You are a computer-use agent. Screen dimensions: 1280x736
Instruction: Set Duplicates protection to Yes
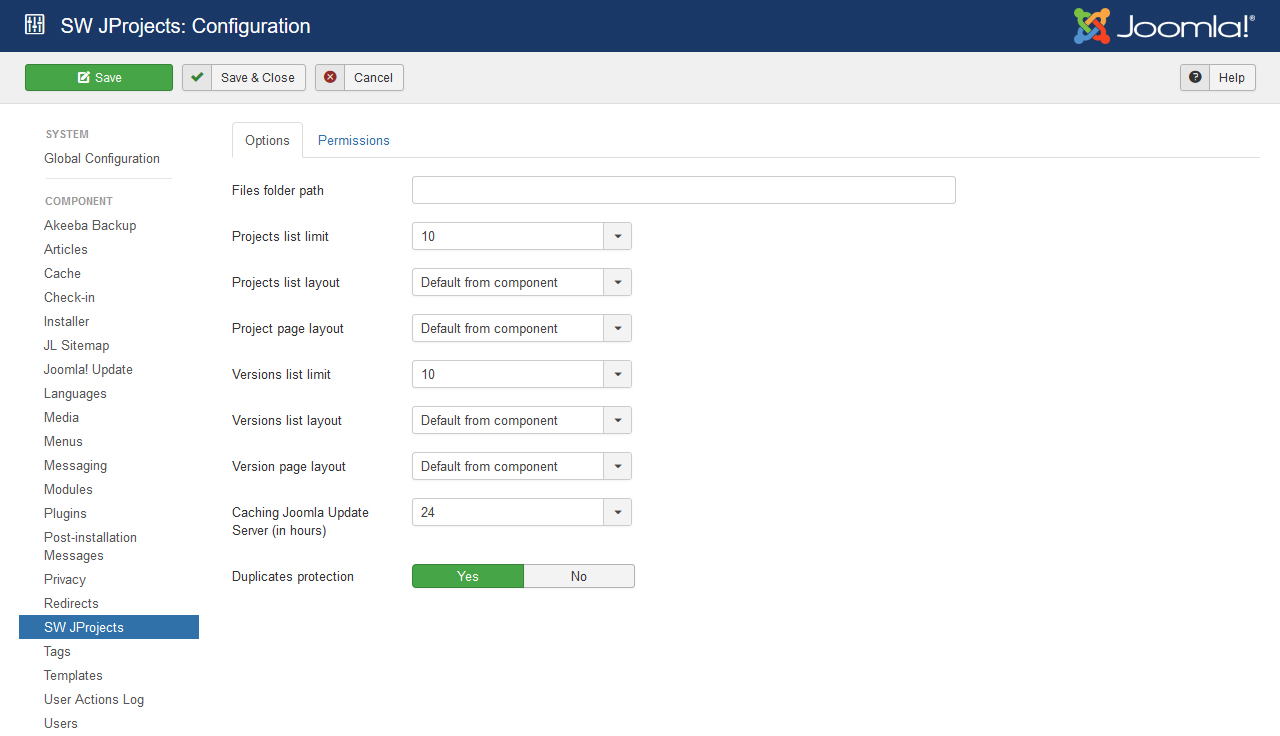point(468,576)
